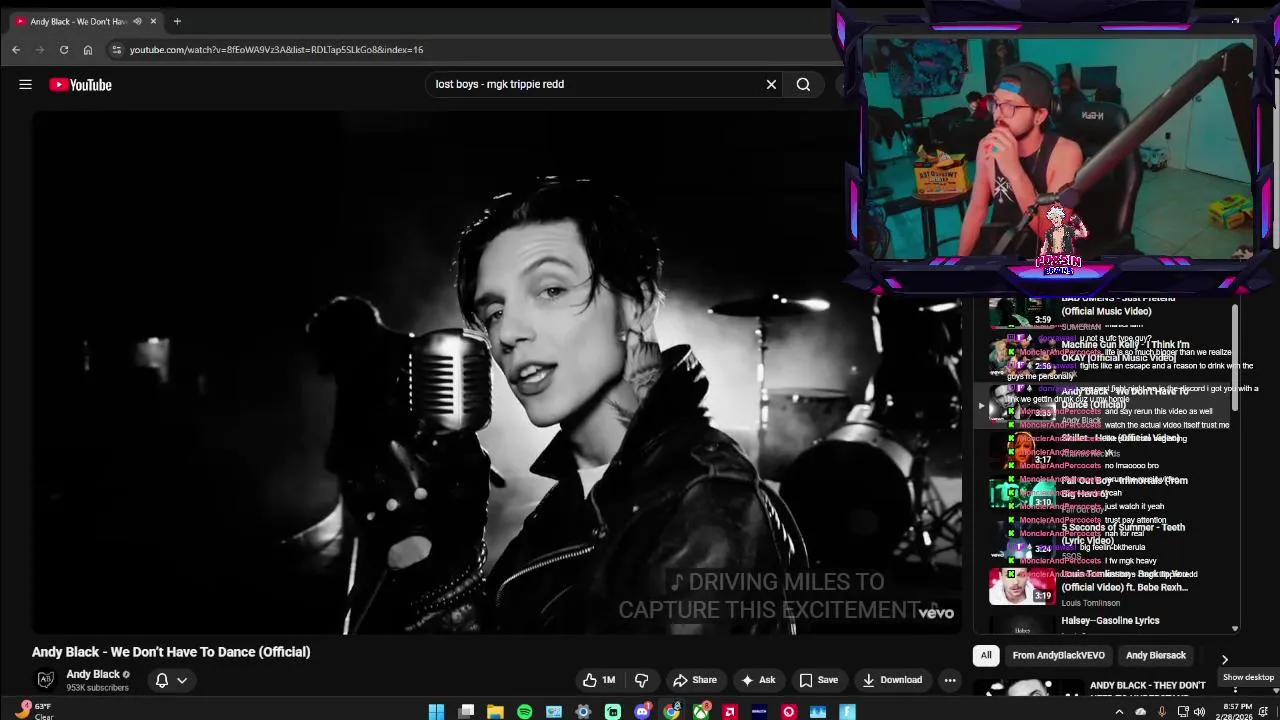
Task: Open File Explorer from the taskbar
Action: [x=495, y=712]
